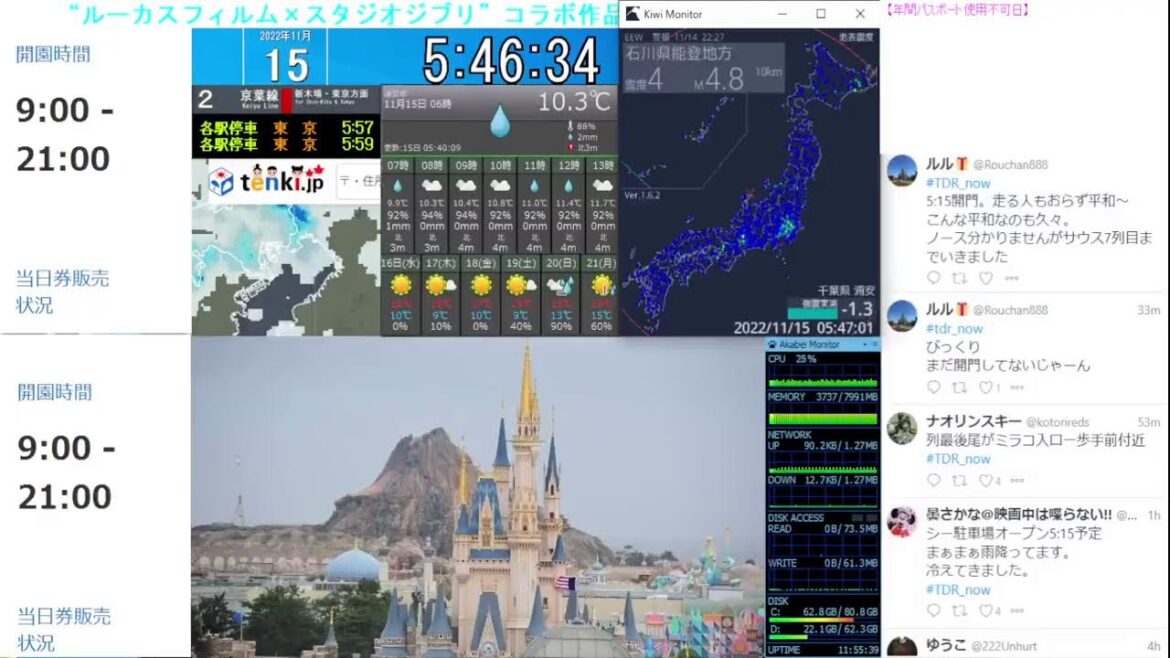1170x658 pixels.
Task: Toggle like on ナオリンスキー's tweet
Action: 985,478
